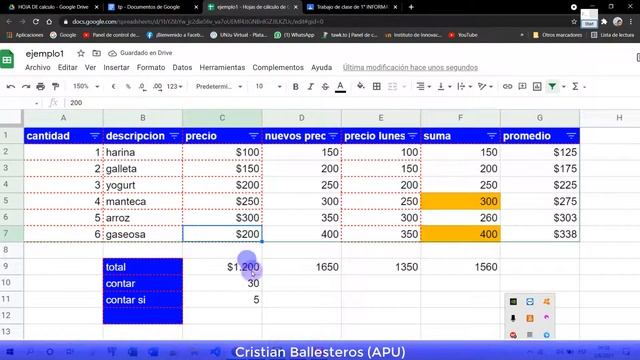Screen dimensions: 640x360
Task: Open WhatsApp bookmark
Action: coord(294,35)
